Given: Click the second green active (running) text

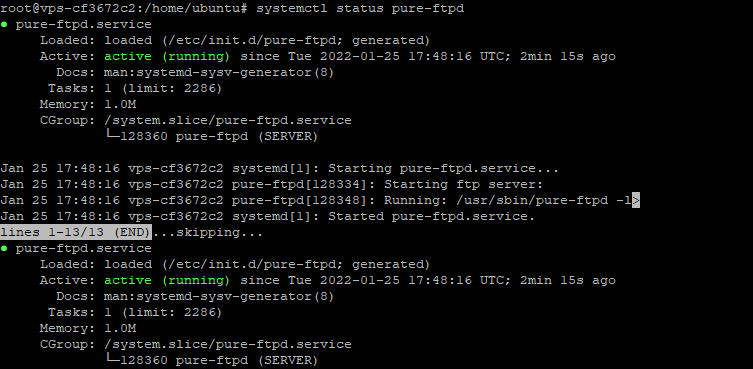Looking at the screenshot, I should point(167,280).
